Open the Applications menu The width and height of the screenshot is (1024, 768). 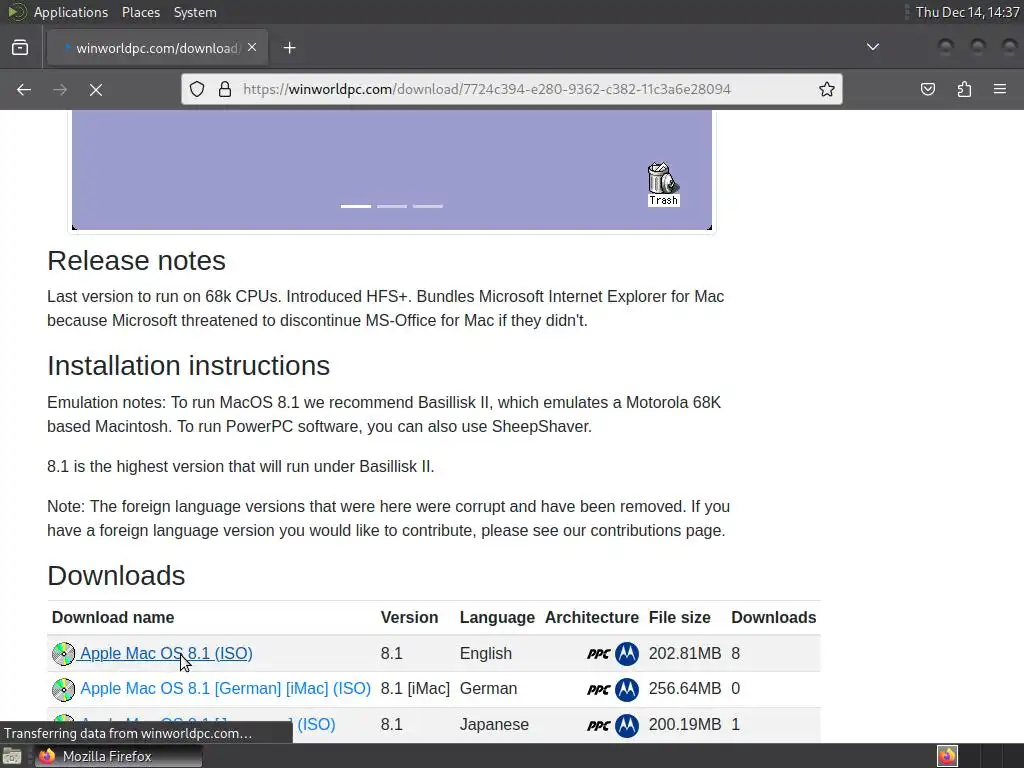pos(71,12)
